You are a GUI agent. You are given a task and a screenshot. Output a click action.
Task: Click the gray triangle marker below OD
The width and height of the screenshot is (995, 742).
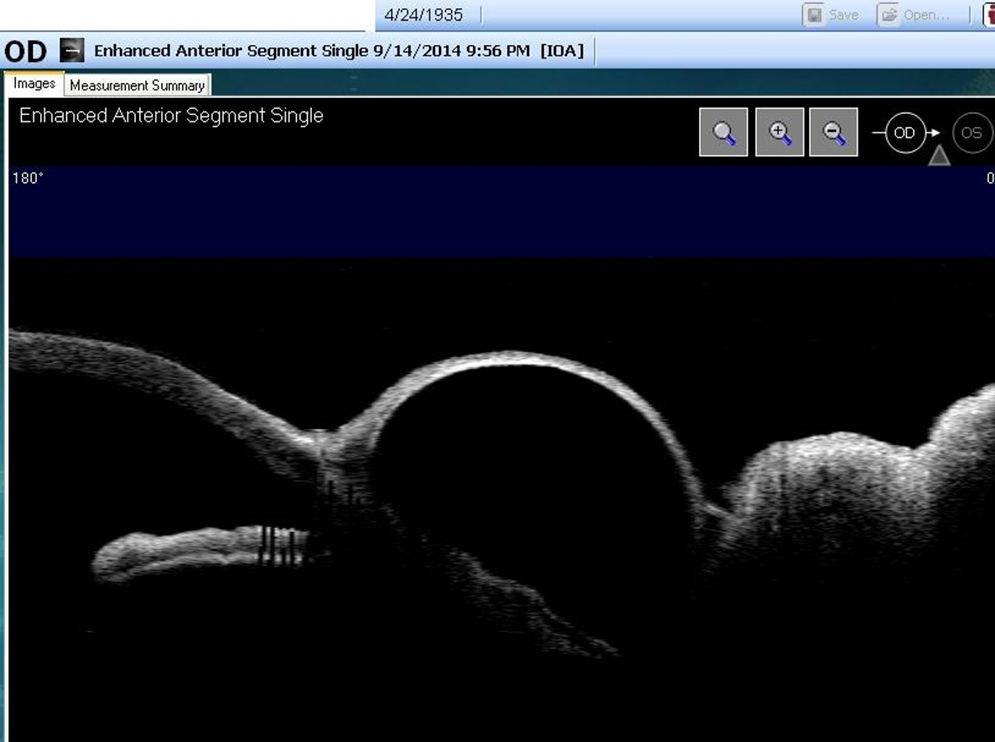coord(938,155)
